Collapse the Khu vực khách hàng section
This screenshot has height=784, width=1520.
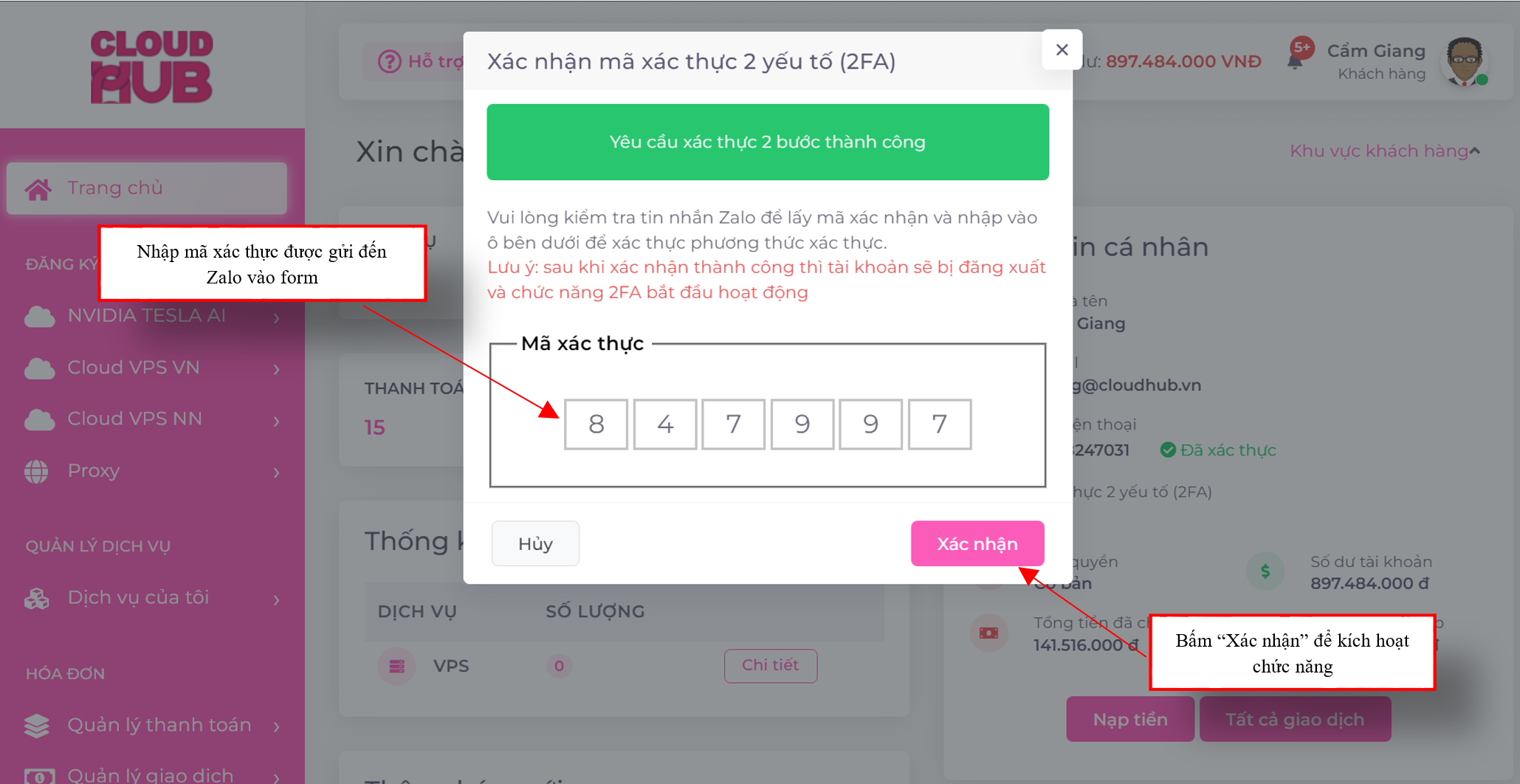pyautogui.click(x=1474, y=151)
